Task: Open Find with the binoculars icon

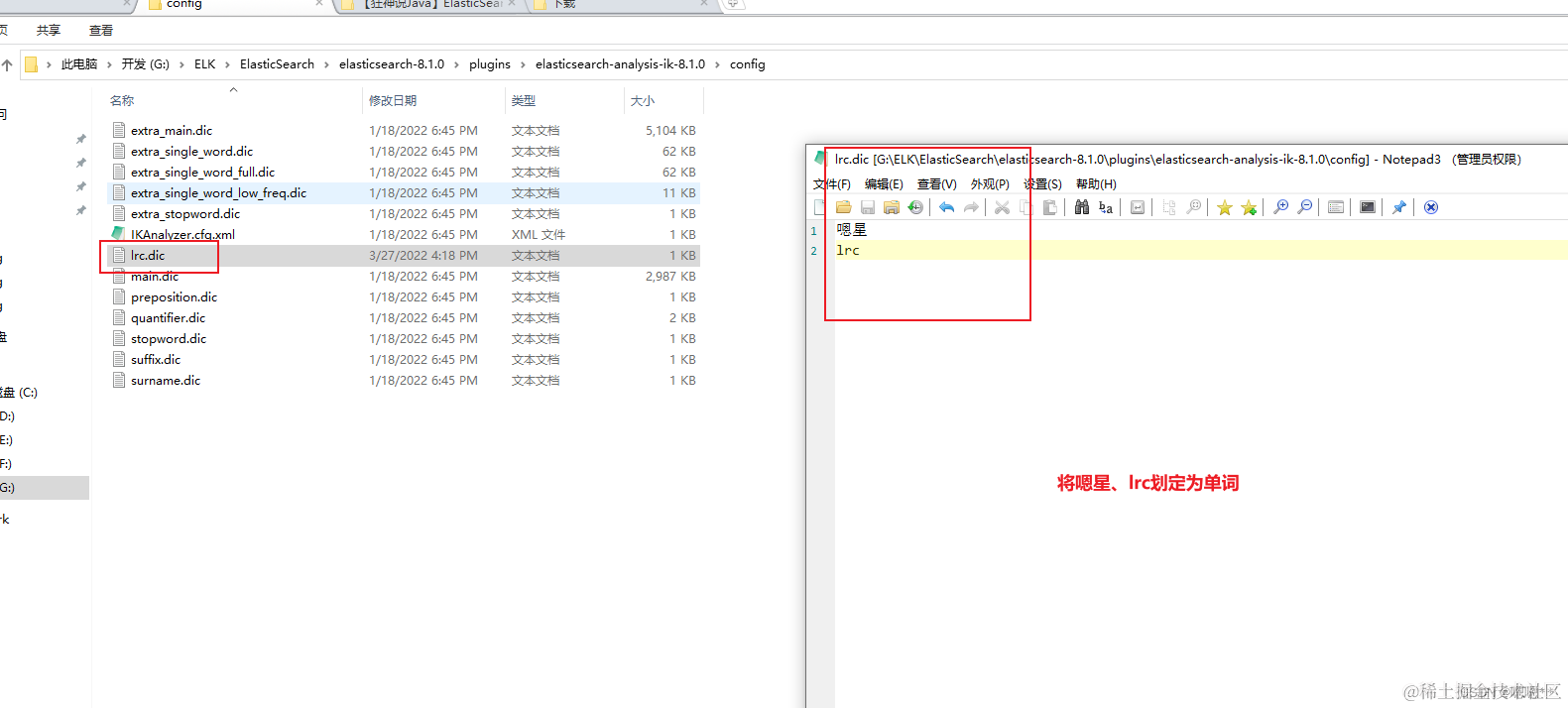Action: [x=1082, y=207]
